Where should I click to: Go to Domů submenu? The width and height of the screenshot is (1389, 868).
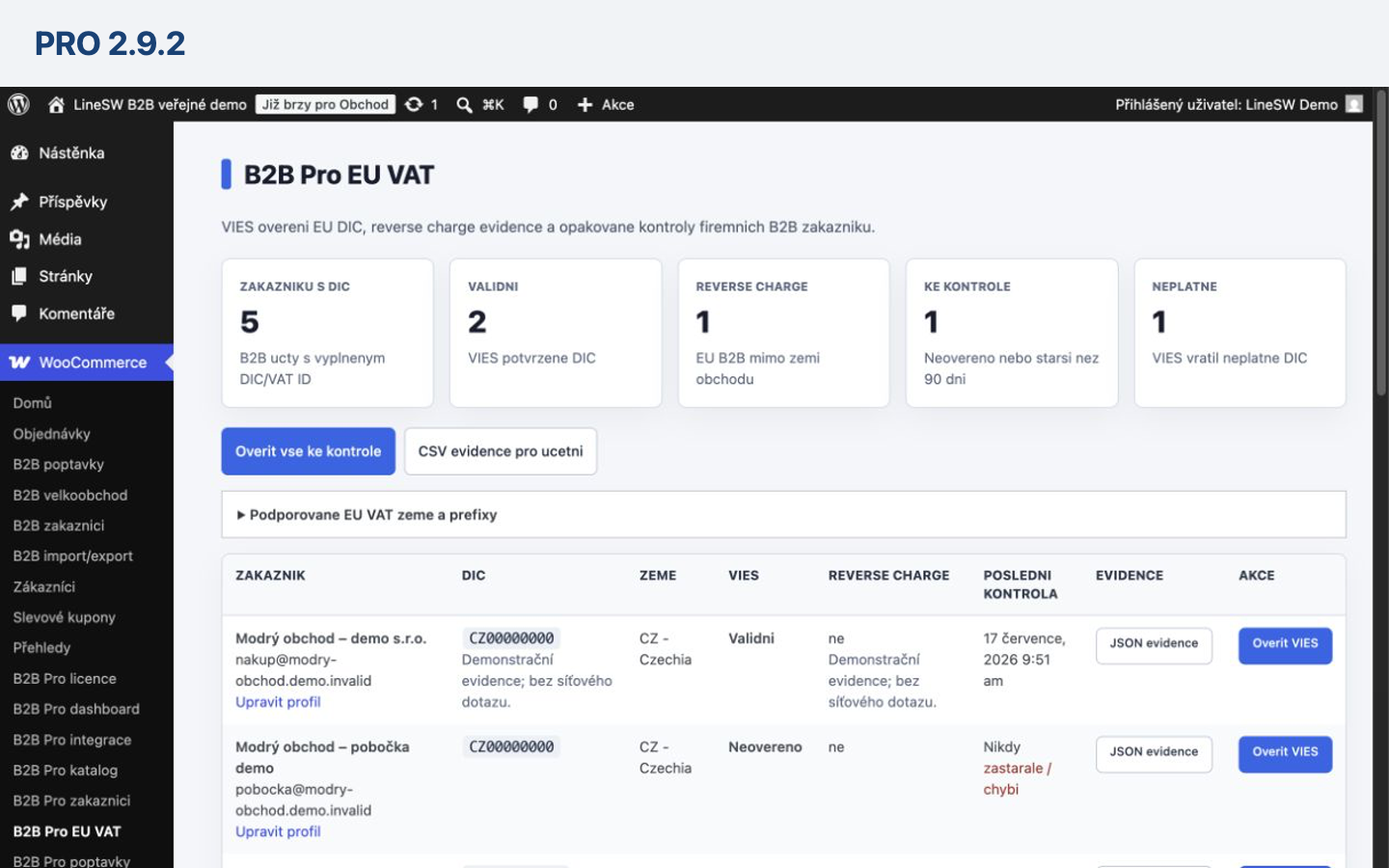[x=33, y=403]
